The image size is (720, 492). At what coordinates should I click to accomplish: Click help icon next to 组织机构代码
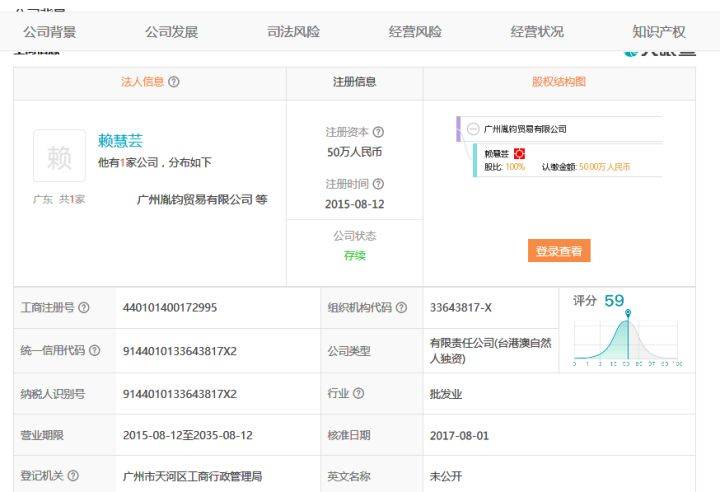(401, 308)
